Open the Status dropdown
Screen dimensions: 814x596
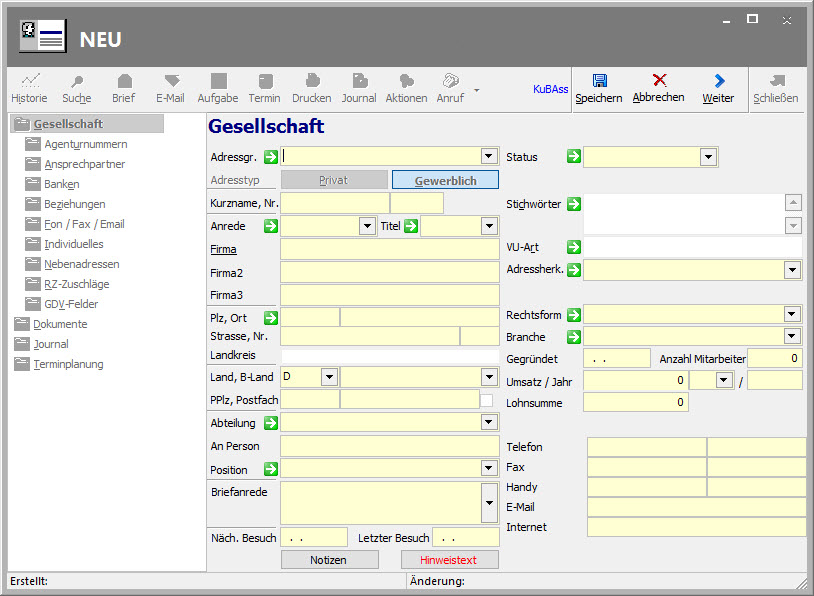709,157
